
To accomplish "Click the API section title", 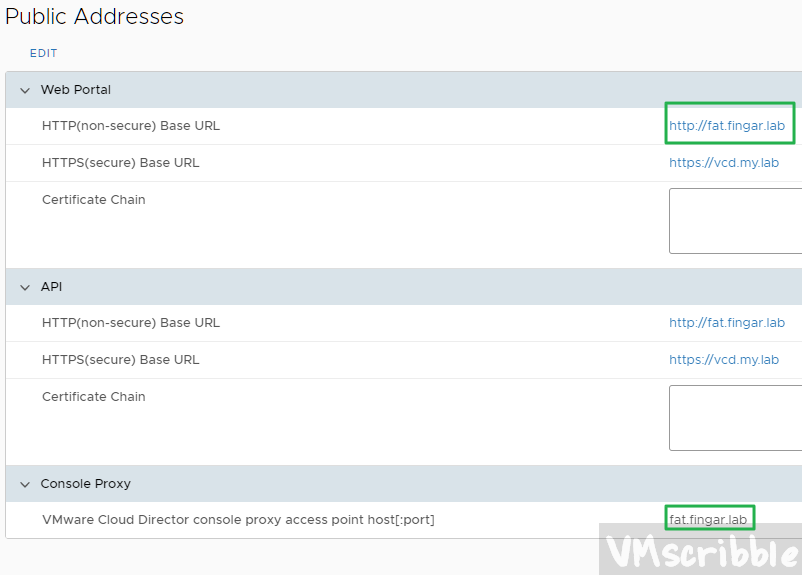I will pyautogui.click(x=51, y=287).
